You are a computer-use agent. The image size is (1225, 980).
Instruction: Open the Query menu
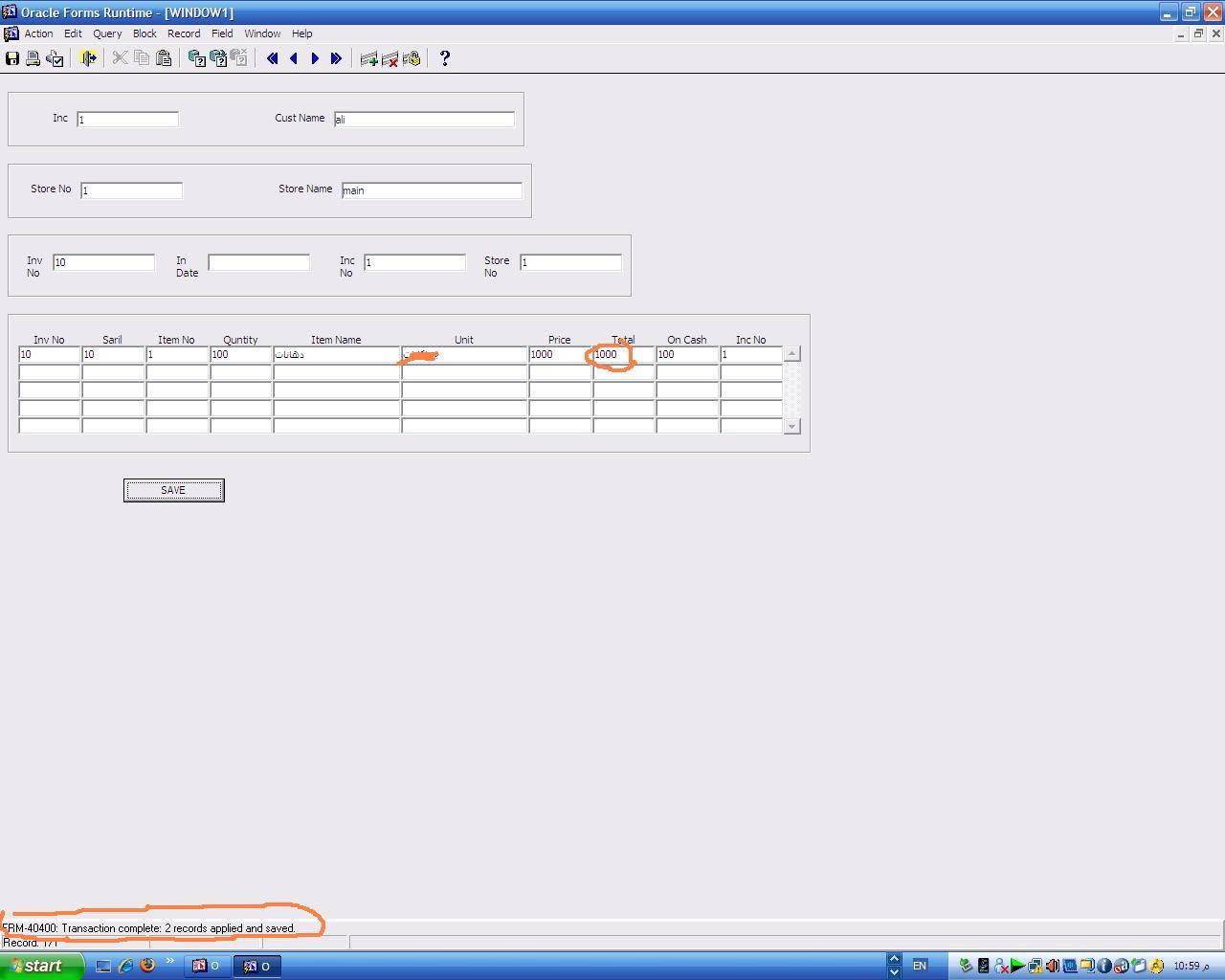tap(107, 33)
